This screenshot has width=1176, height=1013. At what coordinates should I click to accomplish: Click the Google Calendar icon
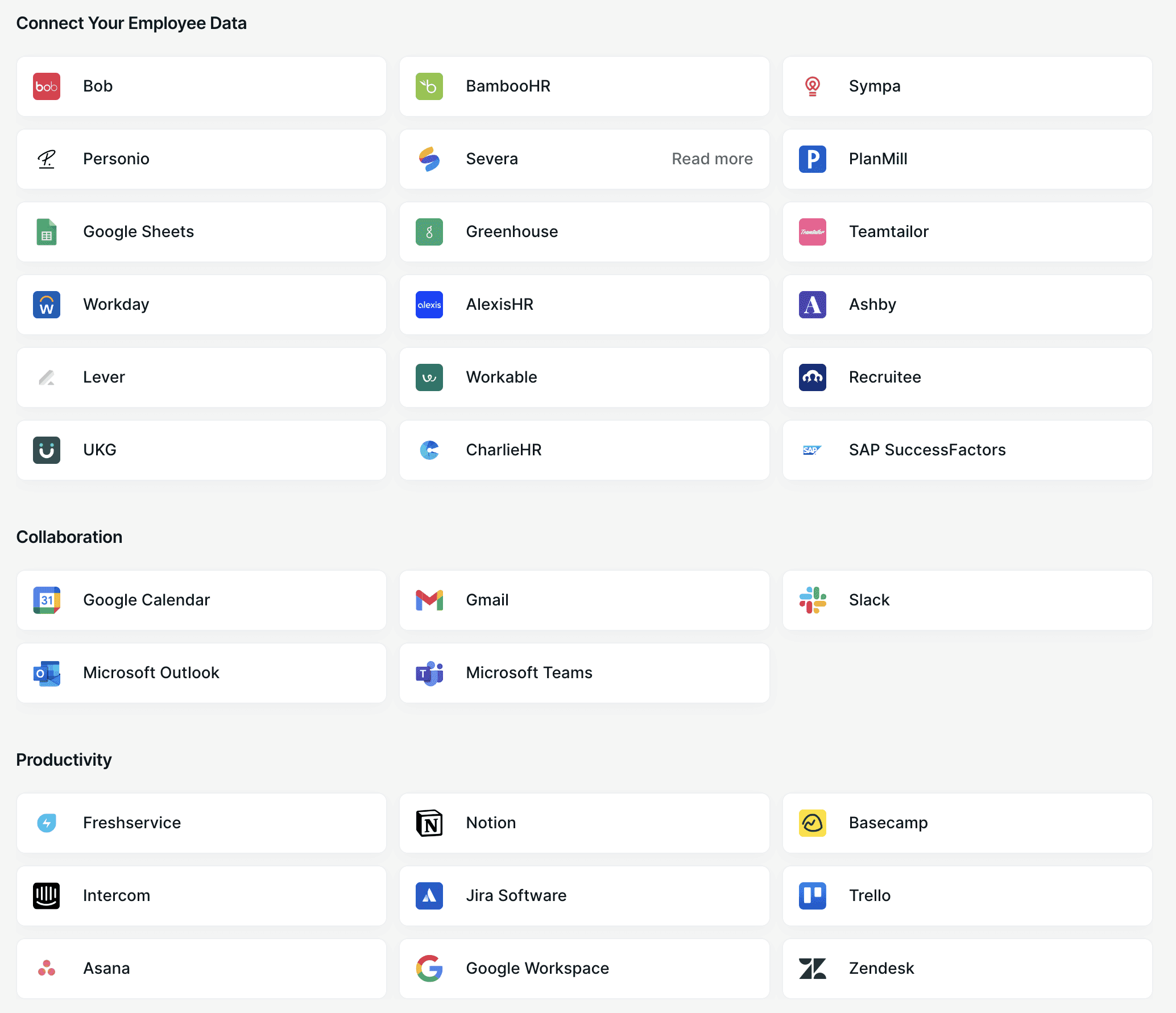47,600
